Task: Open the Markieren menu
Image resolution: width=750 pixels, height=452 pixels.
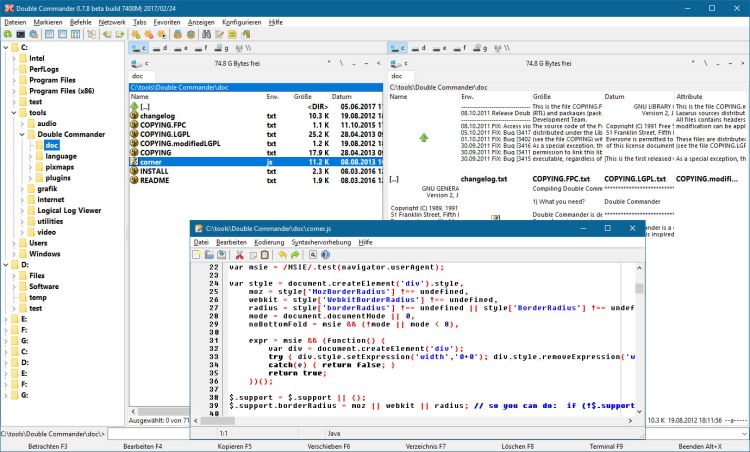Action: (x=48, y=22)
